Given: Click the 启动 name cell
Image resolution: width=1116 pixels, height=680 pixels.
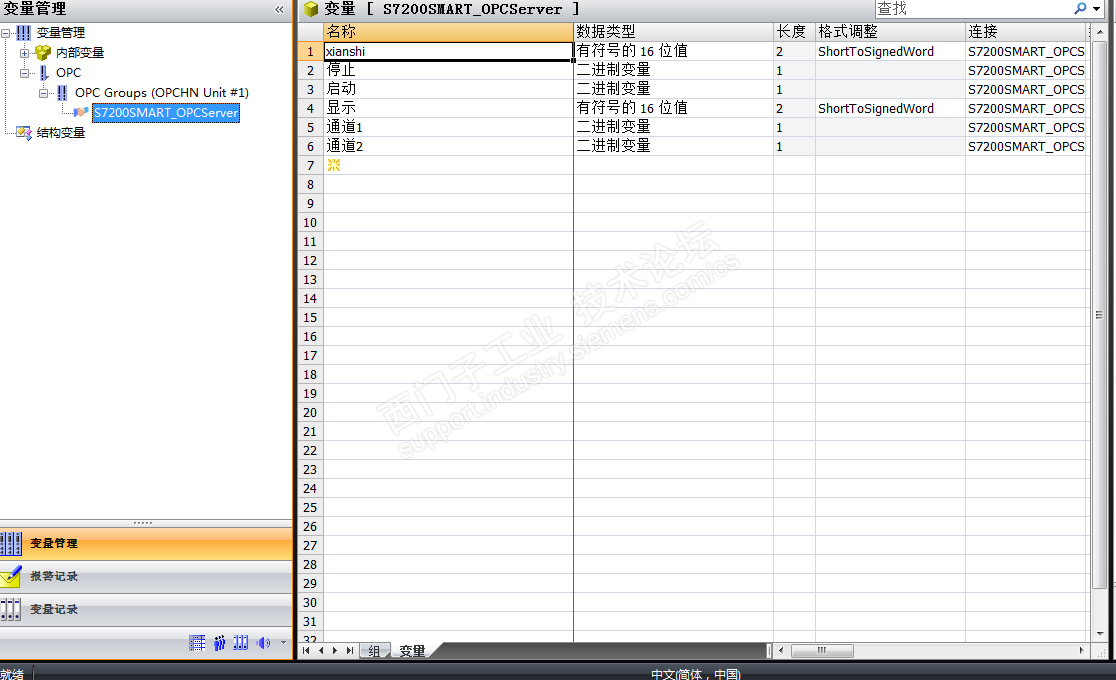Looking at the screenshot, I should point(448,89).
